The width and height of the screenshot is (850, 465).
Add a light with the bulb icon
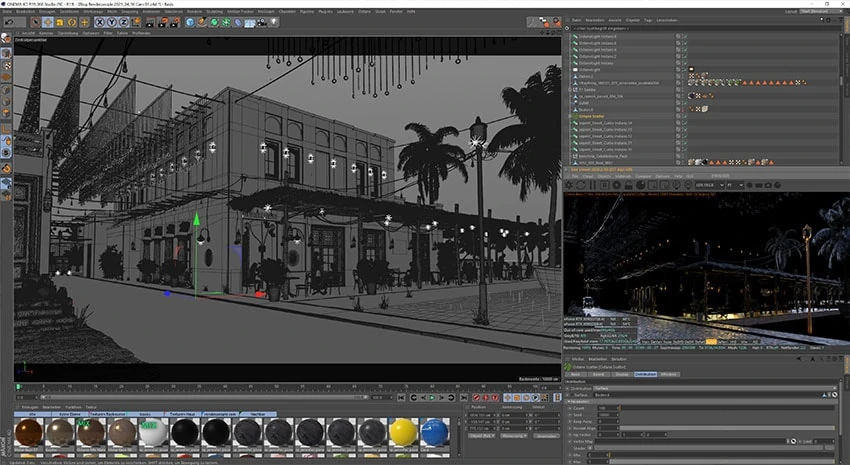point(274,22)
